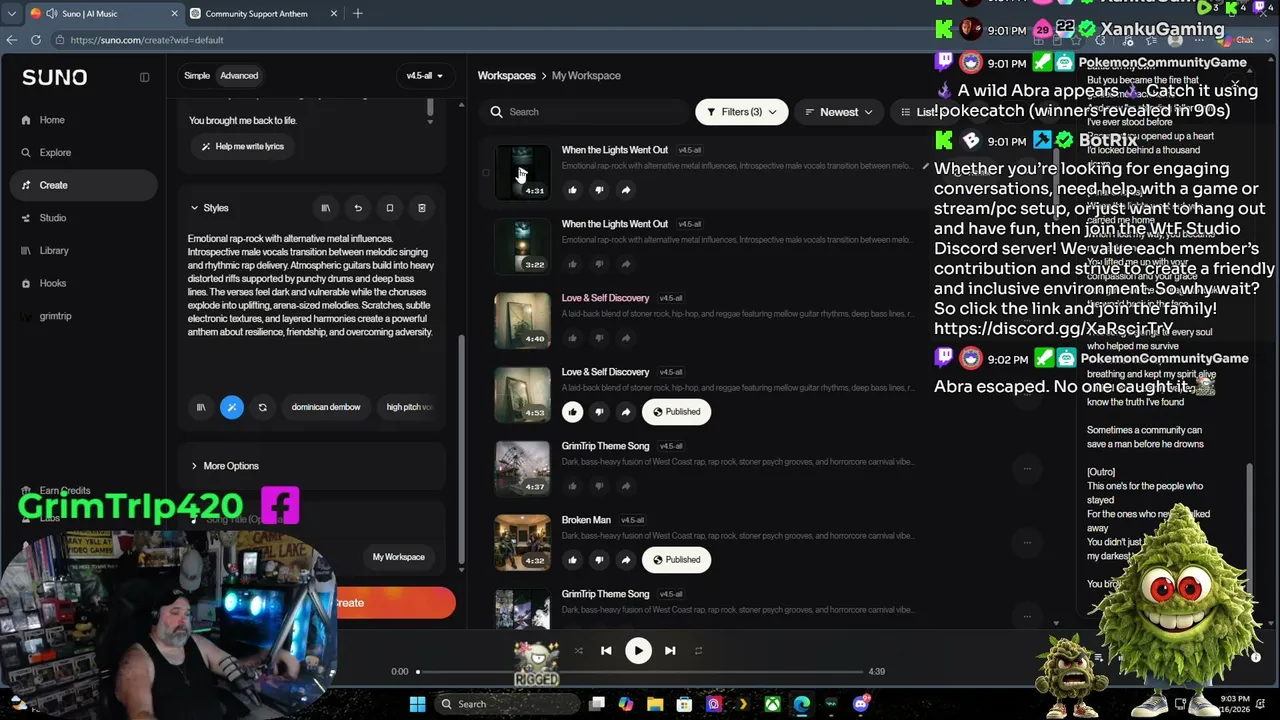Open the grimtrip profile entry
The height and width of the screenshot is (720, 1280).
coord(55,316)
